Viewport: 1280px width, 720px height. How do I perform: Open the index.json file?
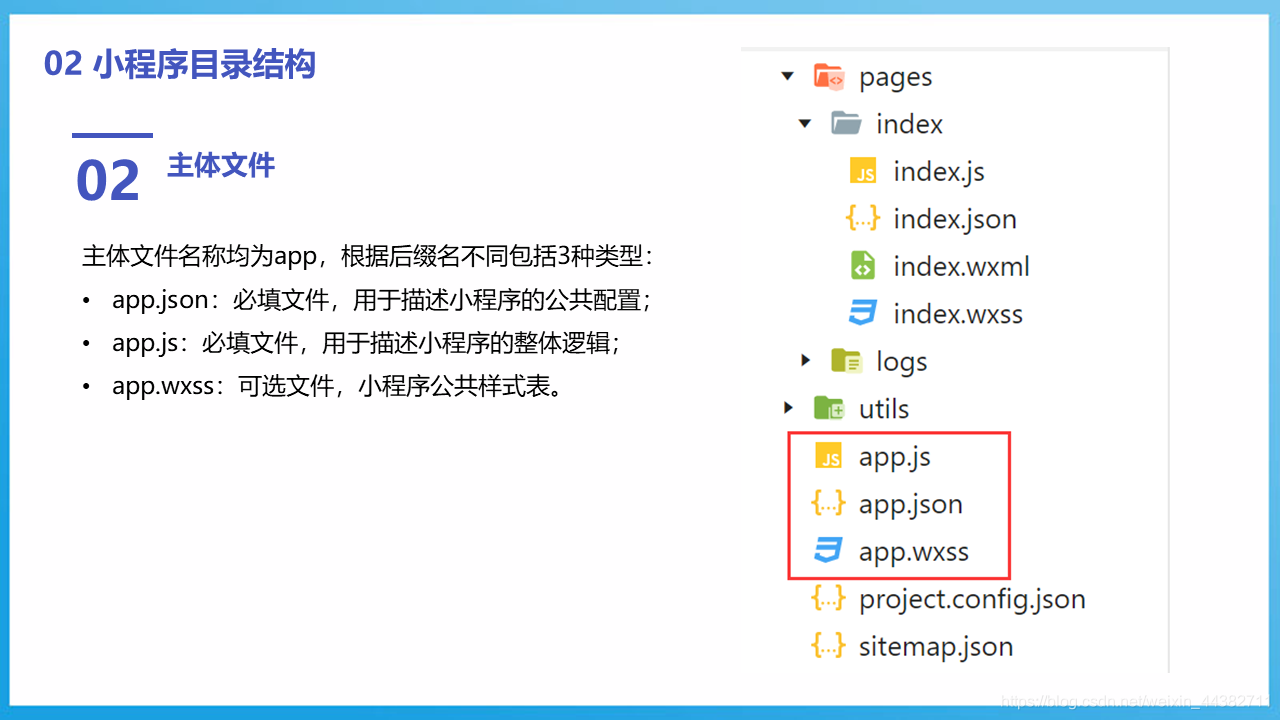(955, 219)
